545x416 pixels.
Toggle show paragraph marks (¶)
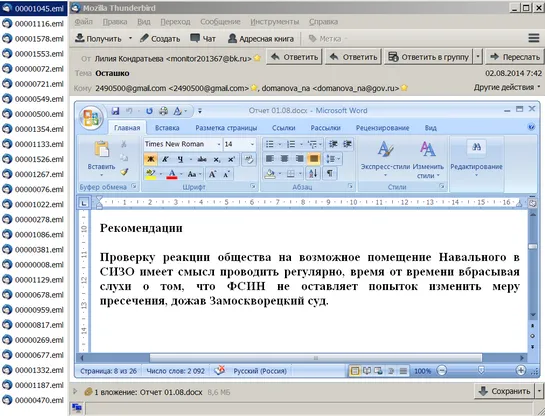(x=330, y=173)
